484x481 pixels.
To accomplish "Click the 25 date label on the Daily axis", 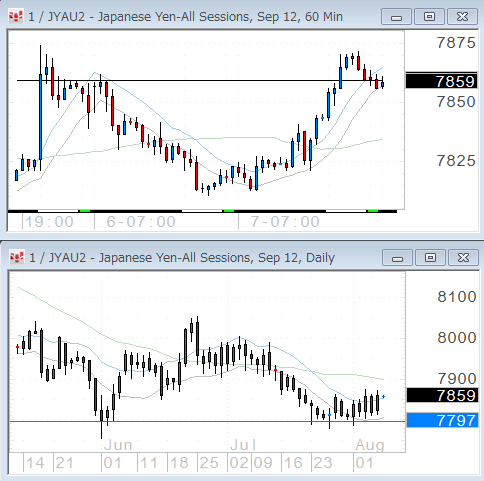I will click(209, 463).
